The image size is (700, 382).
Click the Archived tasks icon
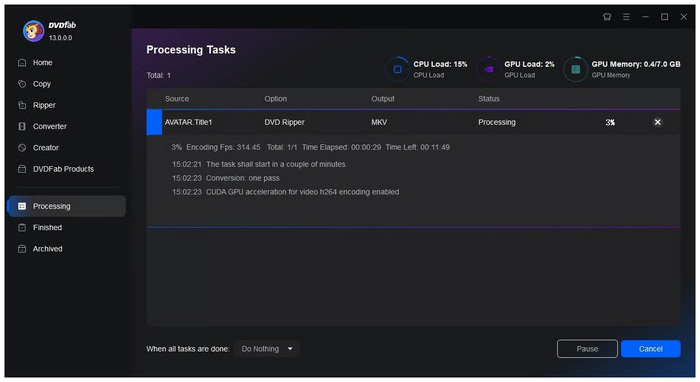[22, 249]
